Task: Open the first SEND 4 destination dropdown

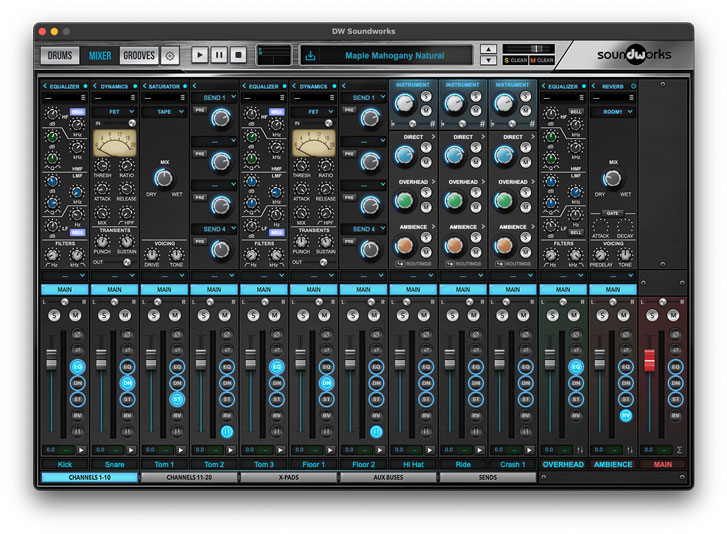Action: pyautogui.click(x=214, y=229)
